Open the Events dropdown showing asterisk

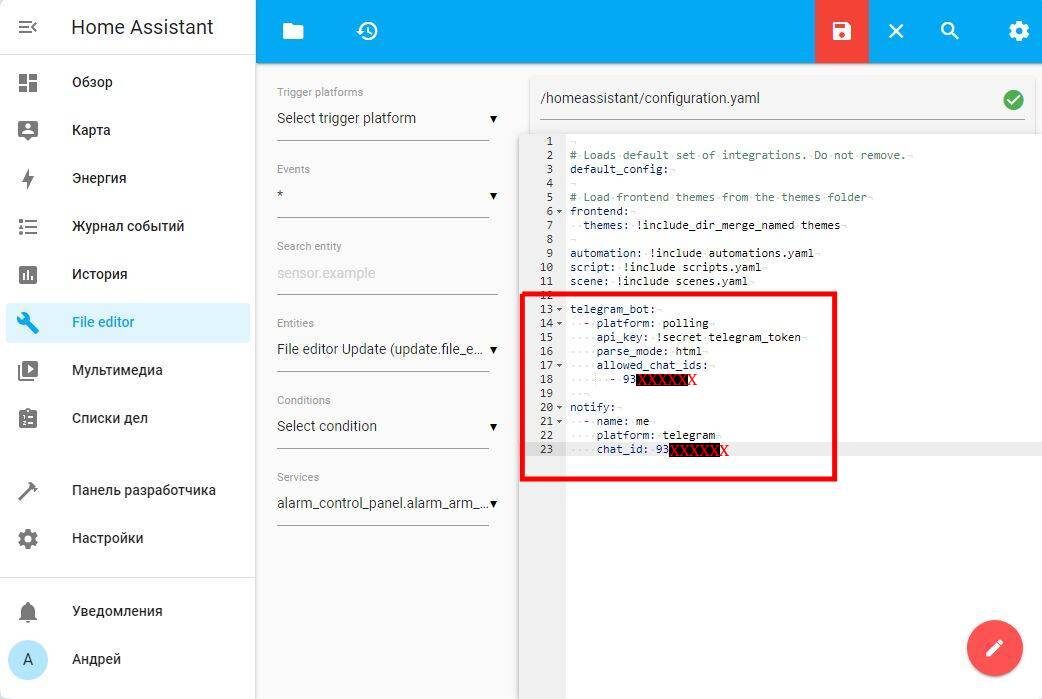click(x=387, y=196)
